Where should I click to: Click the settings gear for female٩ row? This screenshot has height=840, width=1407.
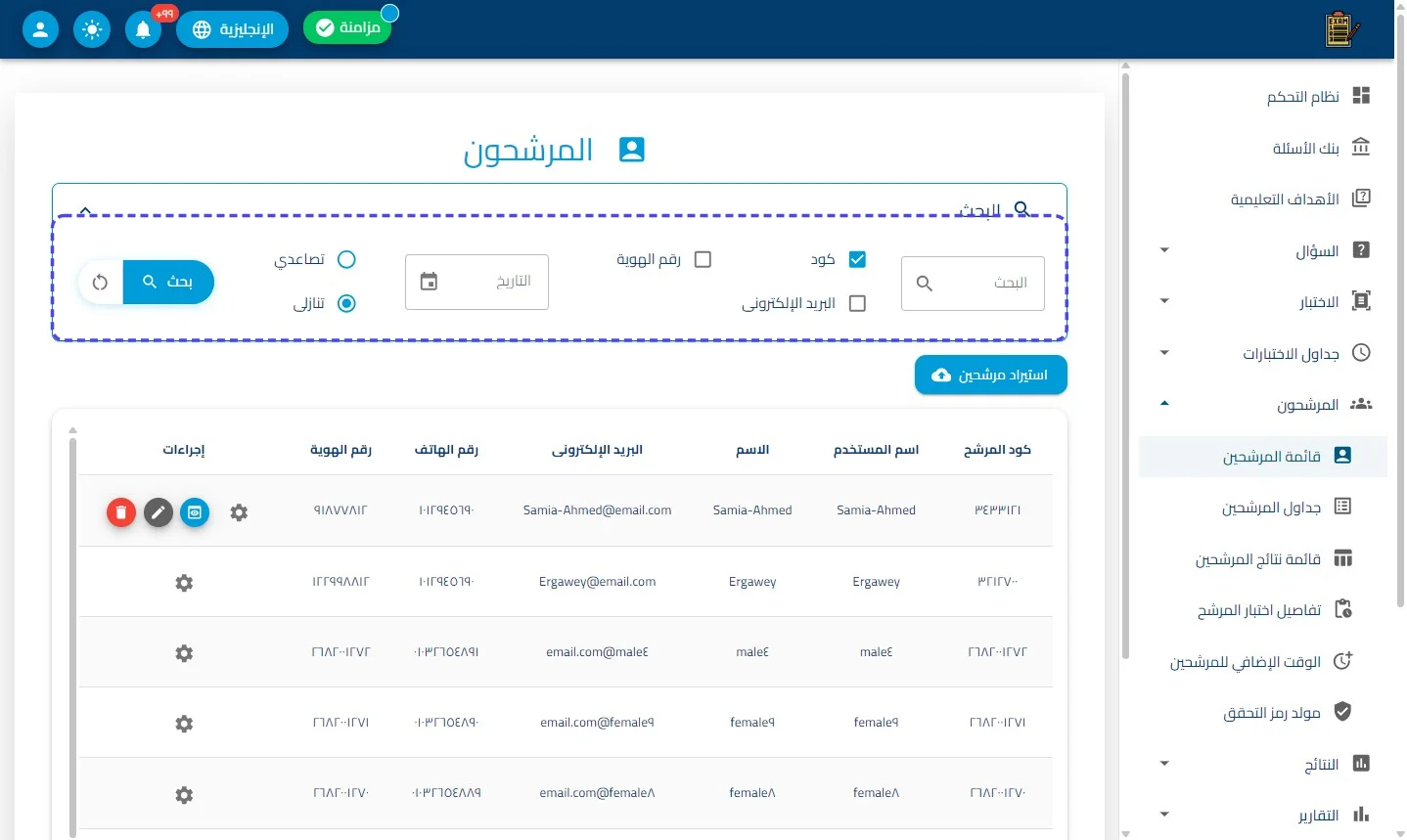pyautogui.click(x=184, y=724)
